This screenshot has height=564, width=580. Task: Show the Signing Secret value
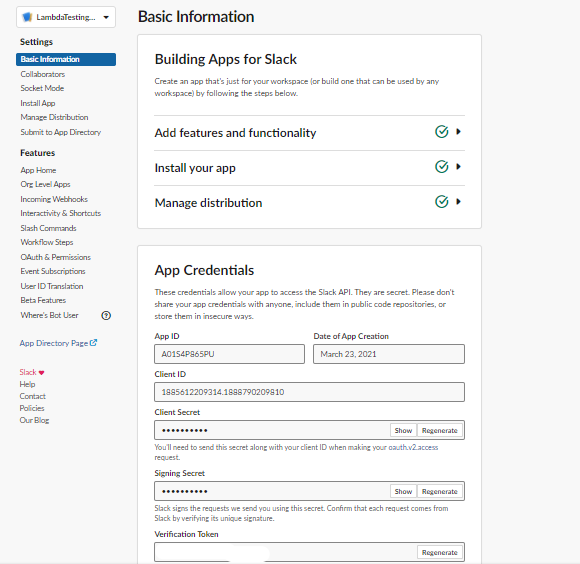coord(403,491)
